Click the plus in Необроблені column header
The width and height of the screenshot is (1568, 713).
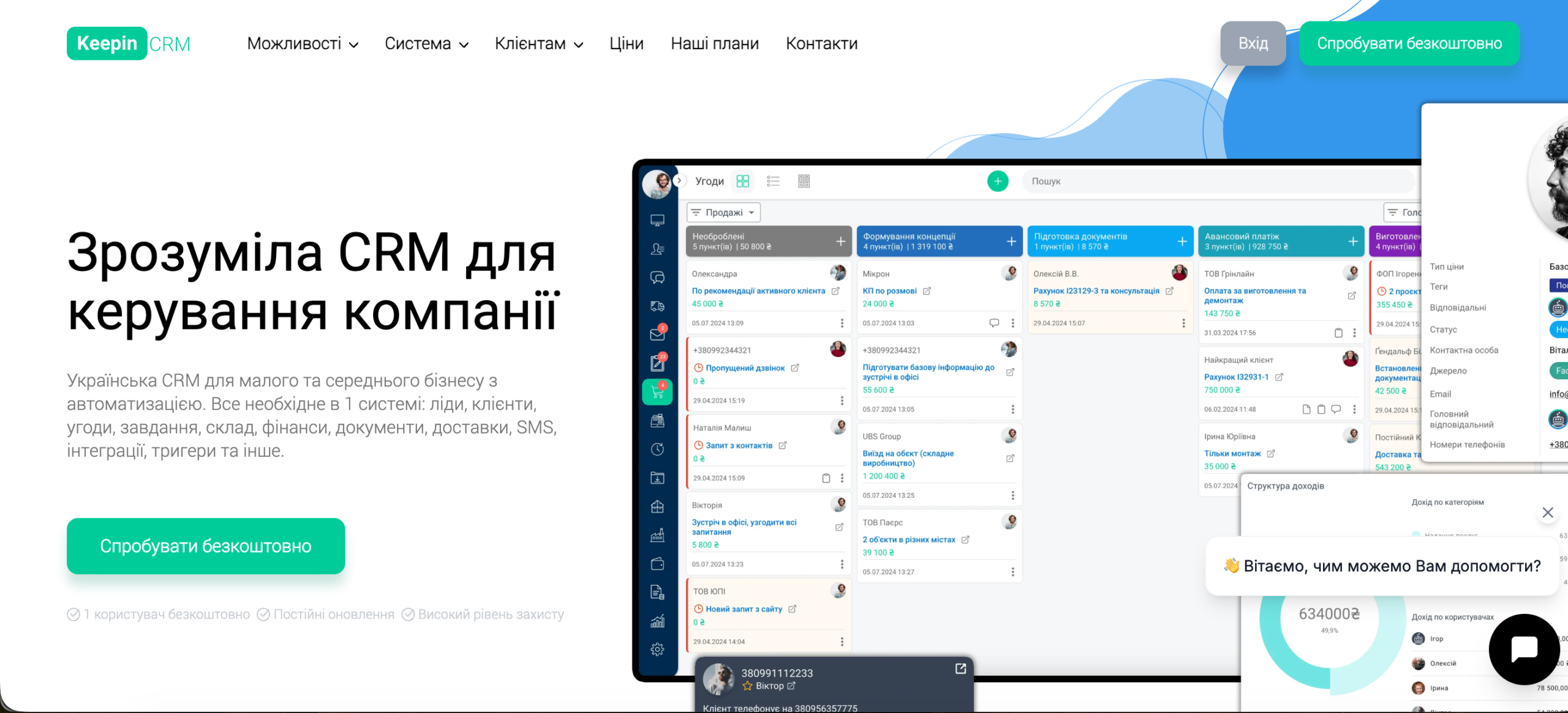point(840,241)
